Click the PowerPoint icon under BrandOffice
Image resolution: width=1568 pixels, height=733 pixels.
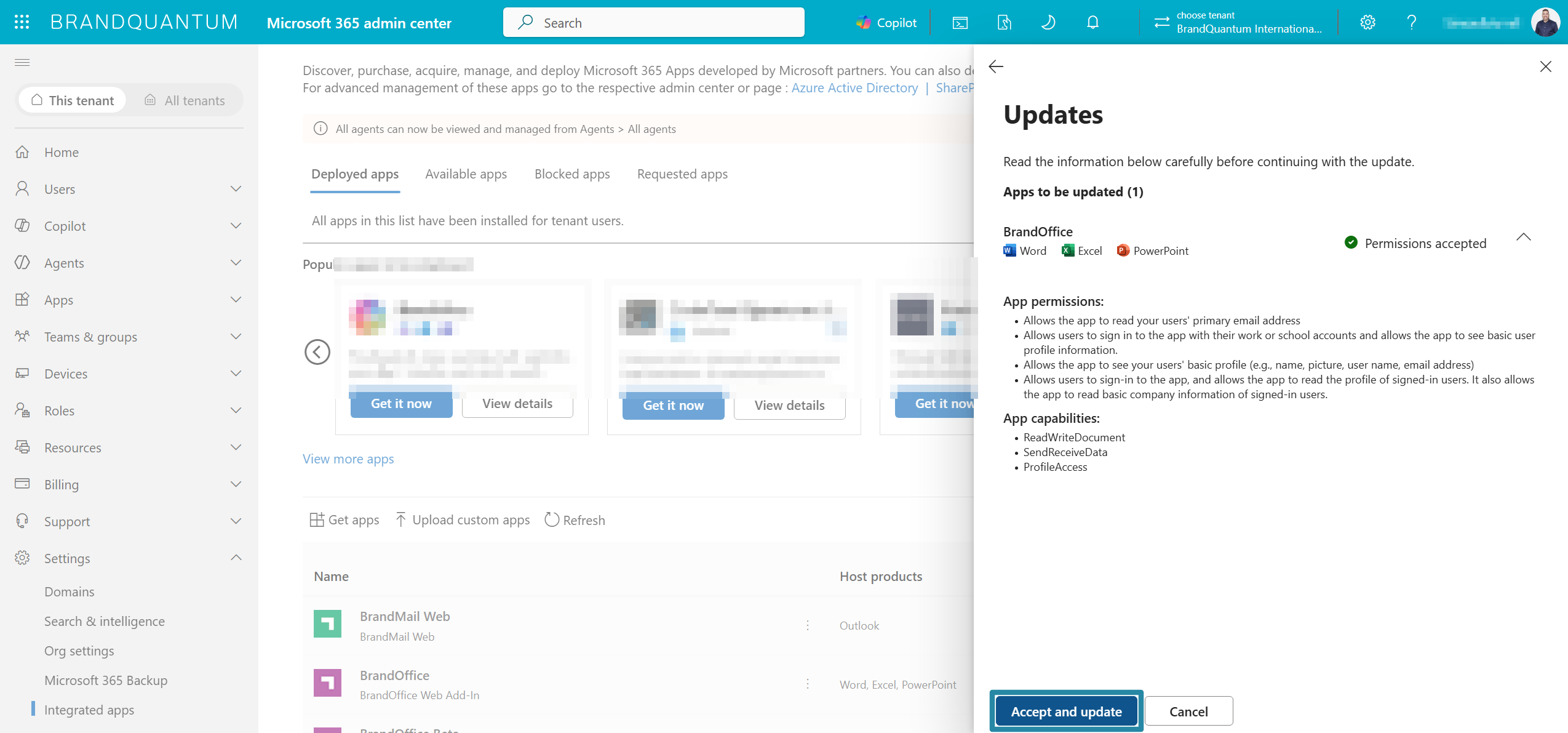click(x=1123, y=250)
